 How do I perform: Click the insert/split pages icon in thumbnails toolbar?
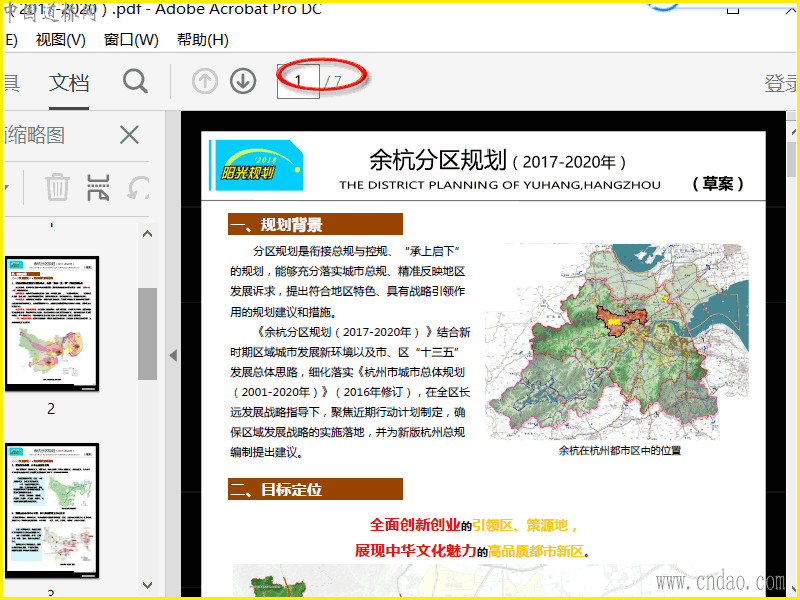(x=98, y=187)
